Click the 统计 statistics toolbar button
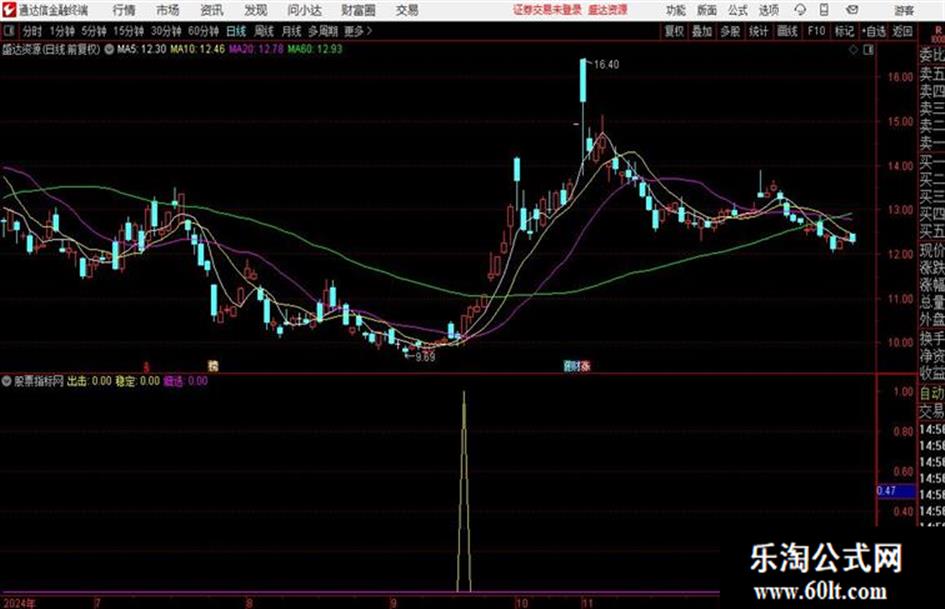The height and width of the screenshot is (609, 945). point(758,31)
